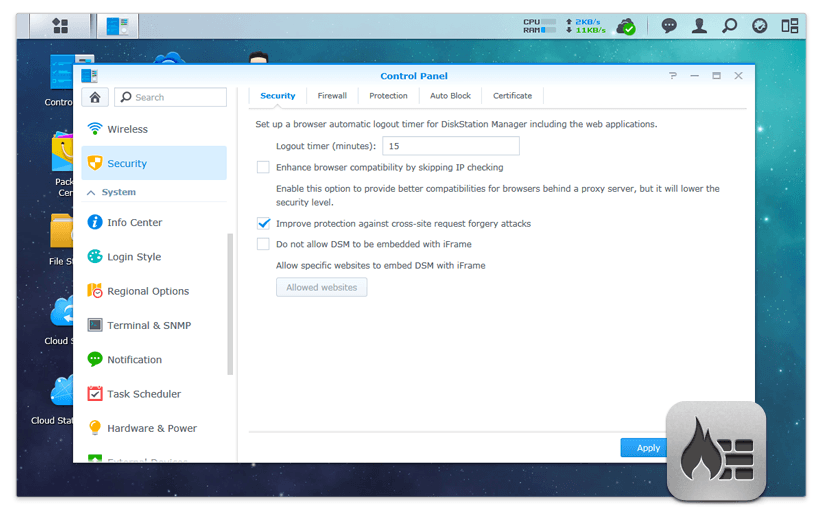Click the Security shield icon in sidebar

coord(95,163)
